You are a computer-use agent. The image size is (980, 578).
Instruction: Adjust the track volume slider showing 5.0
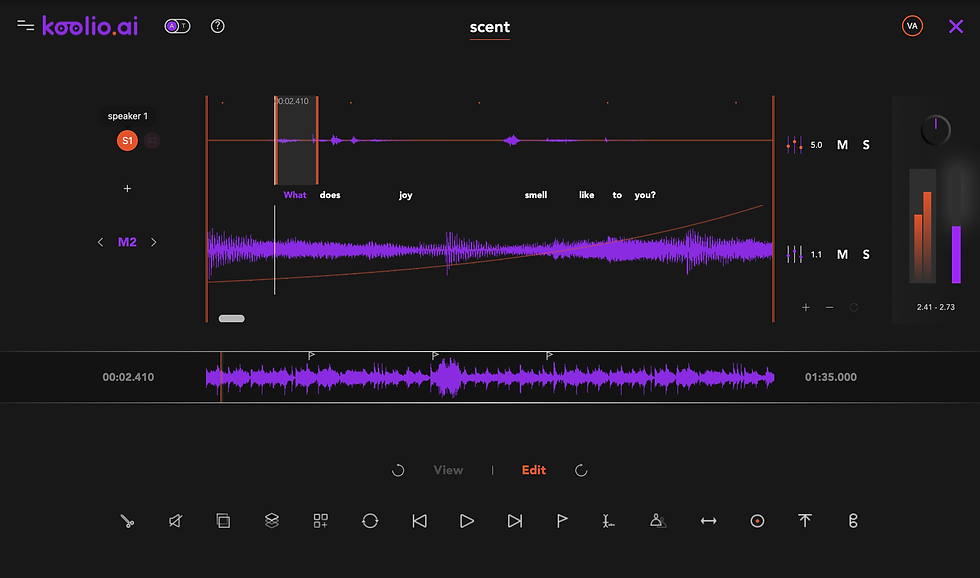[797, 144]
